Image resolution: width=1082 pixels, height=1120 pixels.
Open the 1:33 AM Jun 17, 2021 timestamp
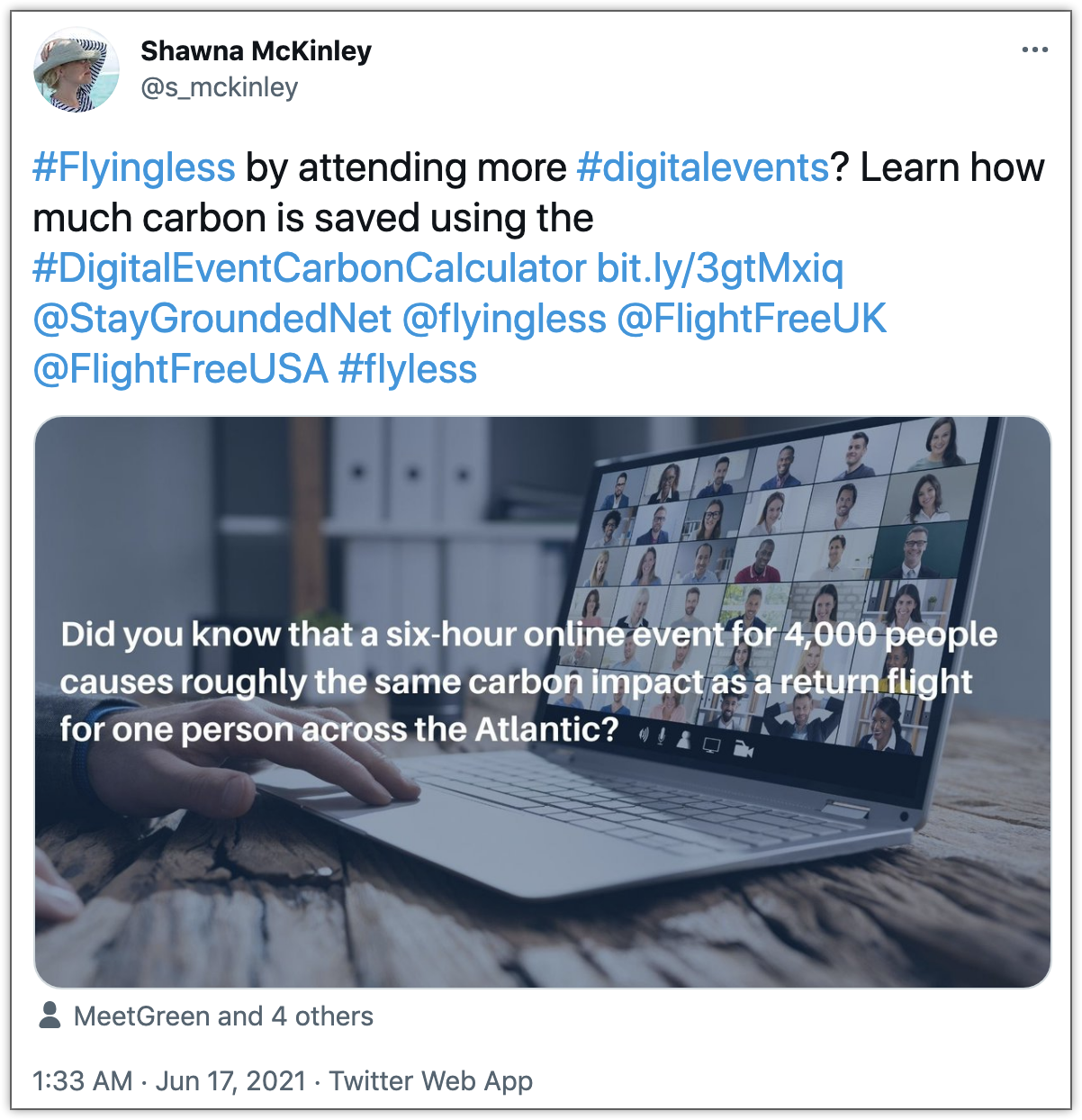click(x=169, y=1080)
